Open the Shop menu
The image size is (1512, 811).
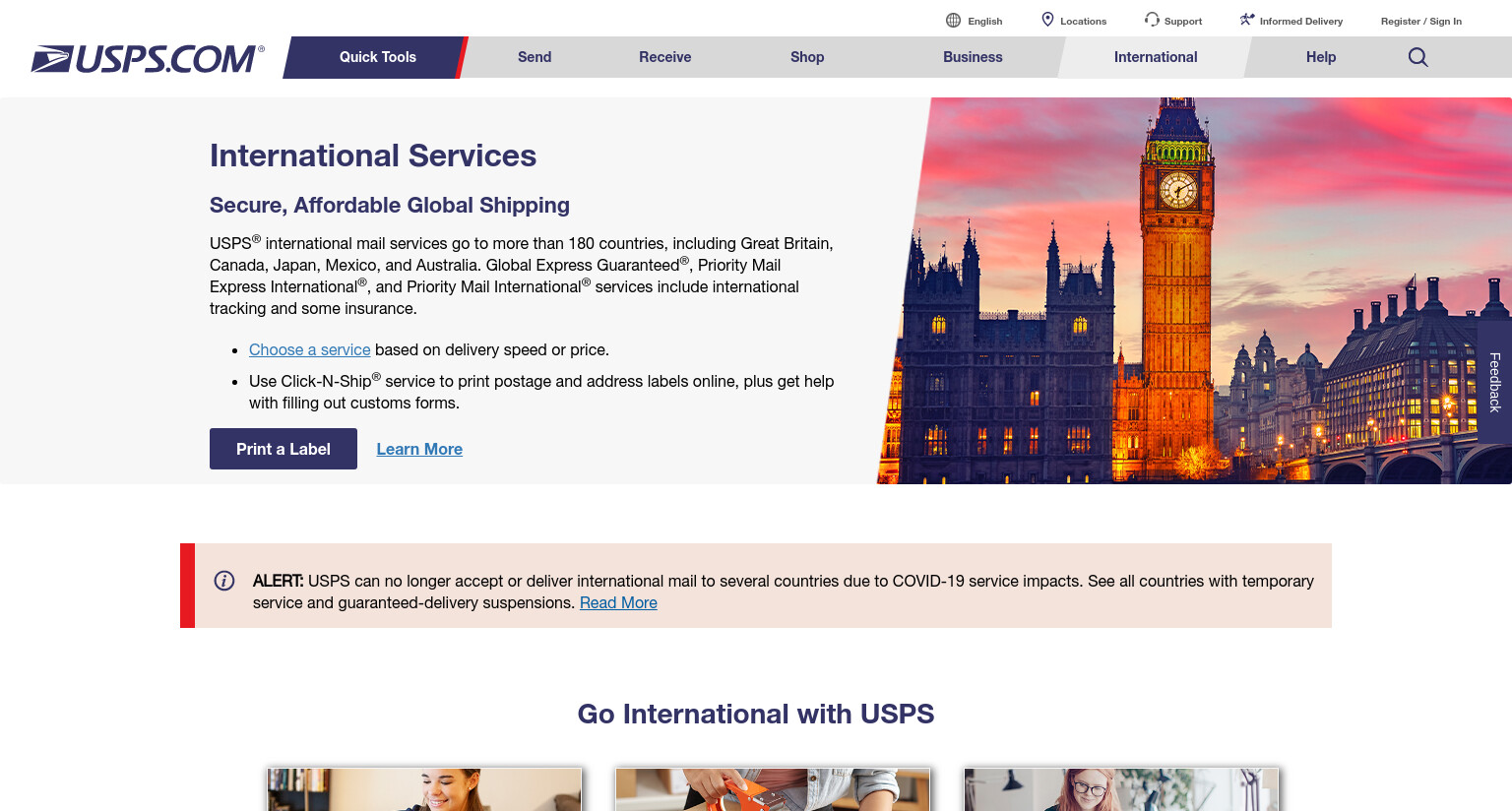click(807, 57)
